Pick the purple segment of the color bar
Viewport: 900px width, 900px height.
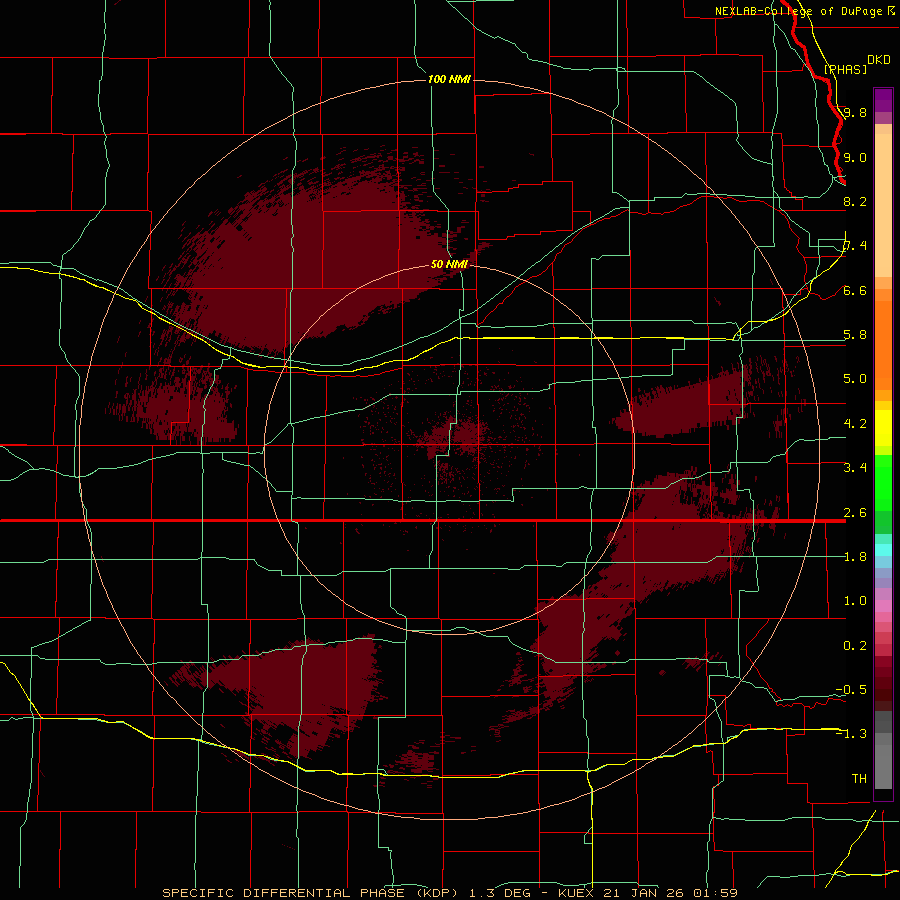883,100
